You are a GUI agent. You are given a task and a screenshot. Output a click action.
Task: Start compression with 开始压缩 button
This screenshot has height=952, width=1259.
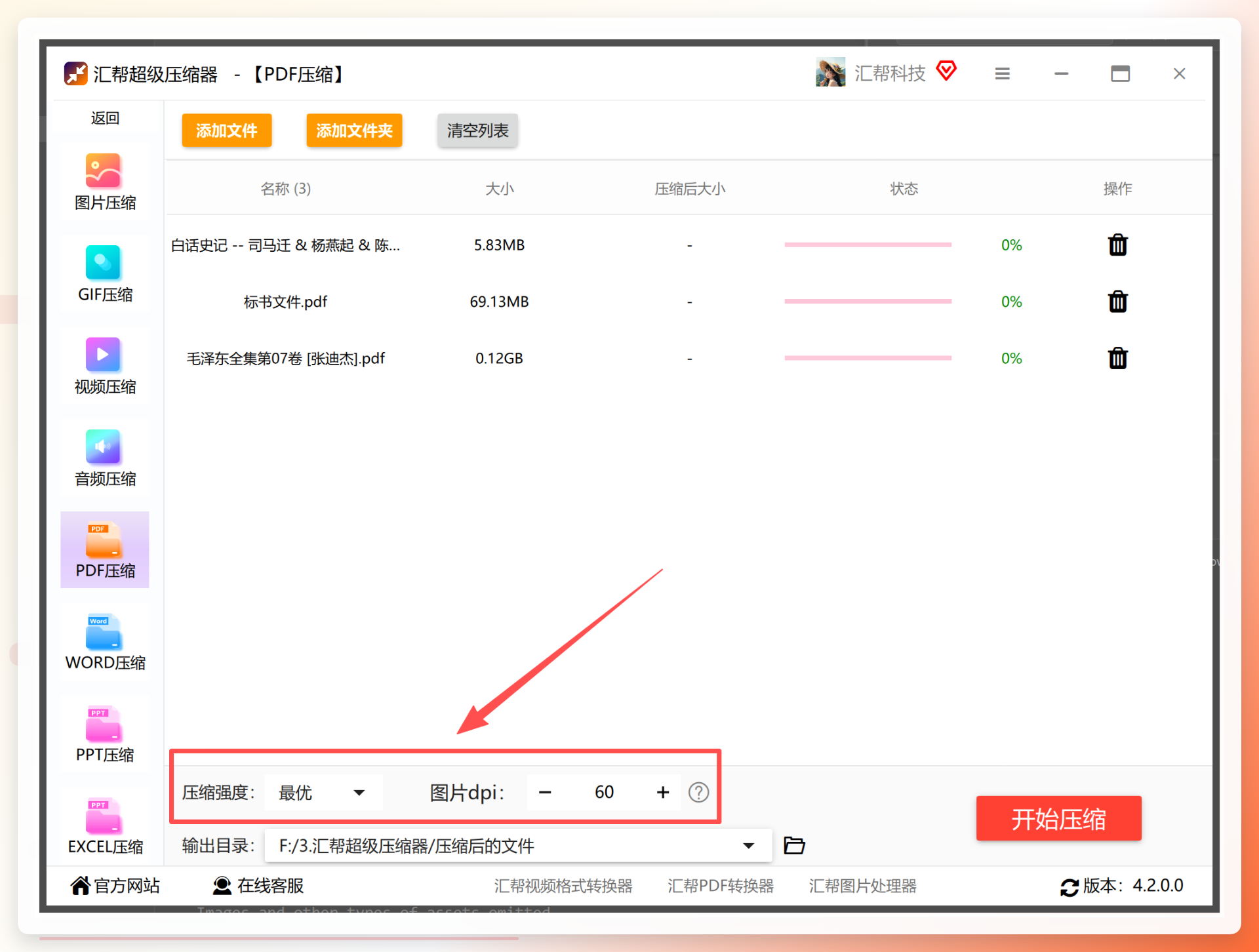click(x=1058, y=819)
